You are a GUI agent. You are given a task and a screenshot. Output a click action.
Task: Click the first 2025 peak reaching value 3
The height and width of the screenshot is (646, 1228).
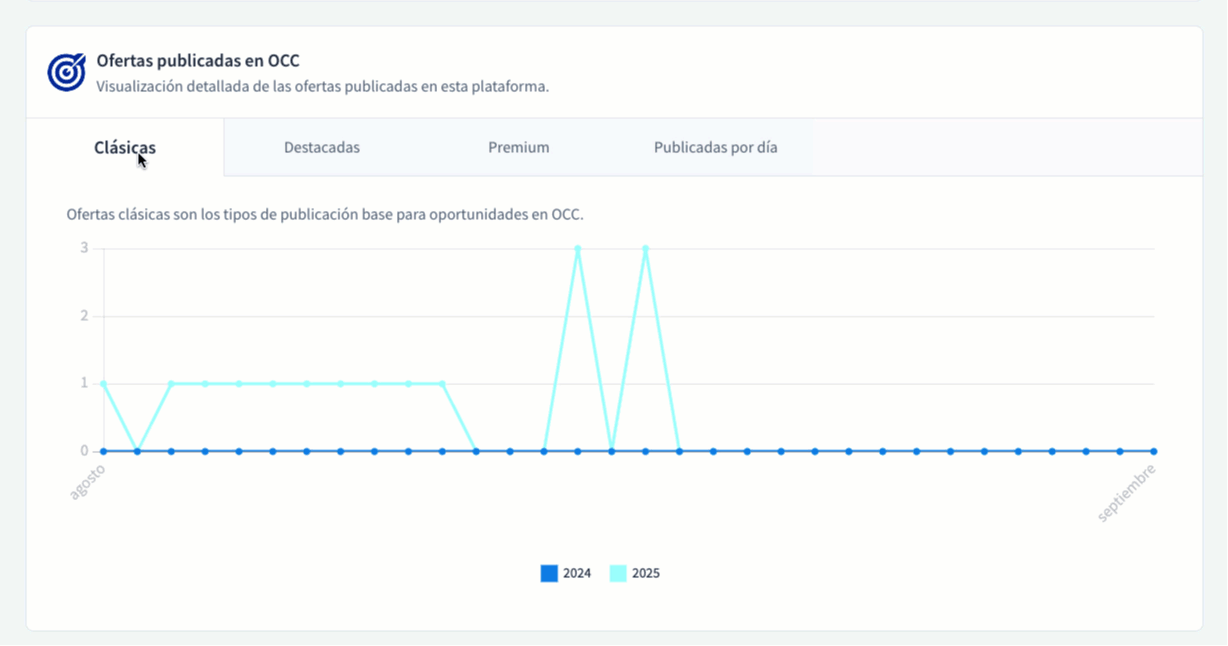click(578, 247)
